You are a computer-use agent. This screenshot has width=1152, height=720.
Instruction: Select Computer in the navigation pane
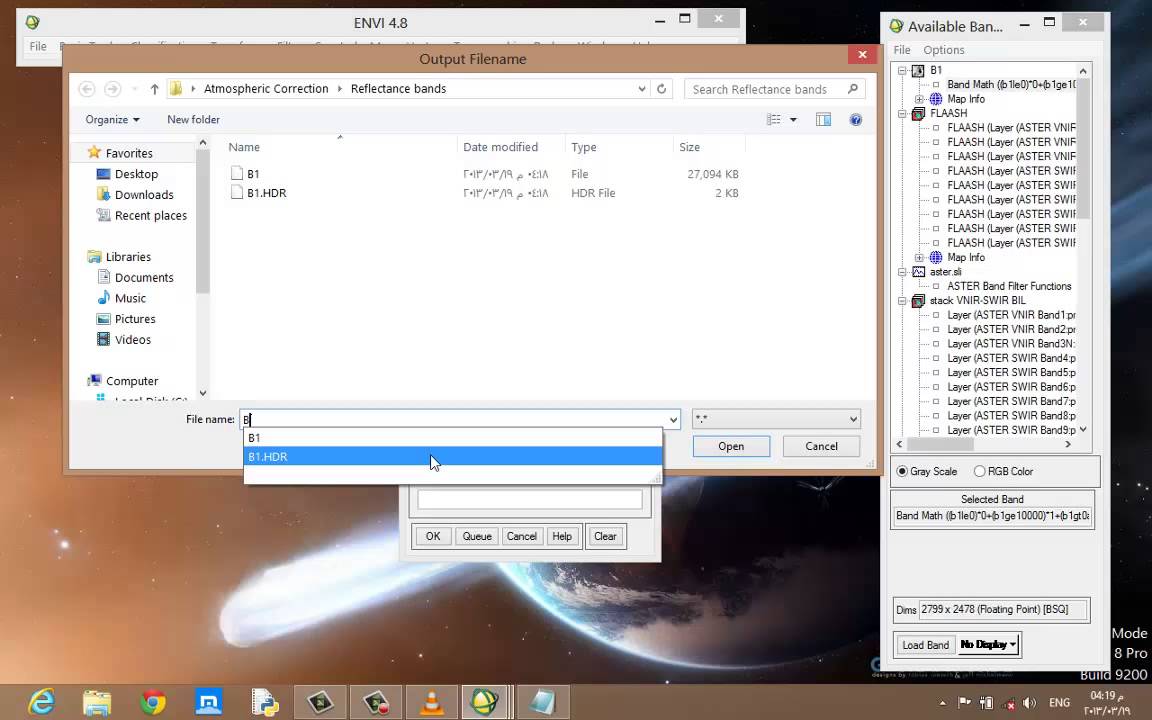(132, 381)
